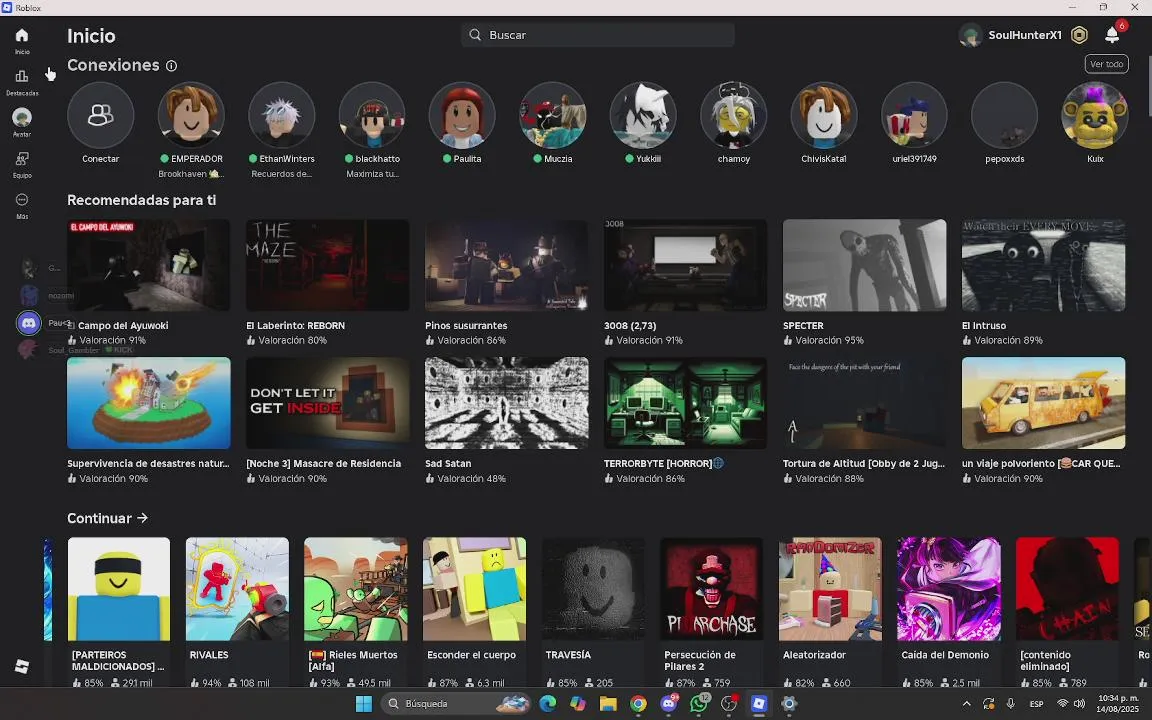
Task: Open the ESP language indicator
Action: click(1037, 704)
